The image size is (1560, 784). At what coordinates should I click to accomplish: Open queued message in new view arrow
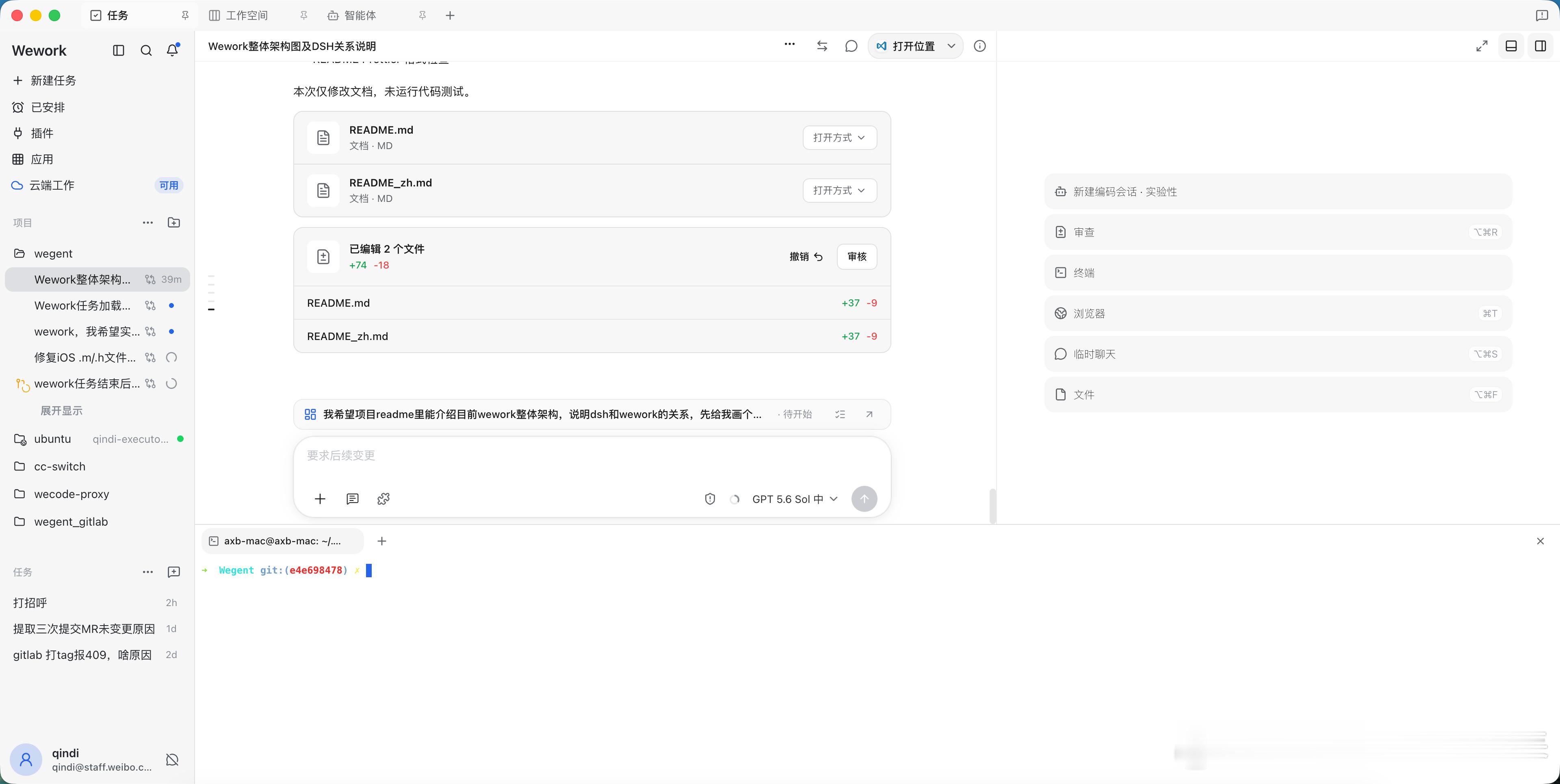(x=869, y=415)
